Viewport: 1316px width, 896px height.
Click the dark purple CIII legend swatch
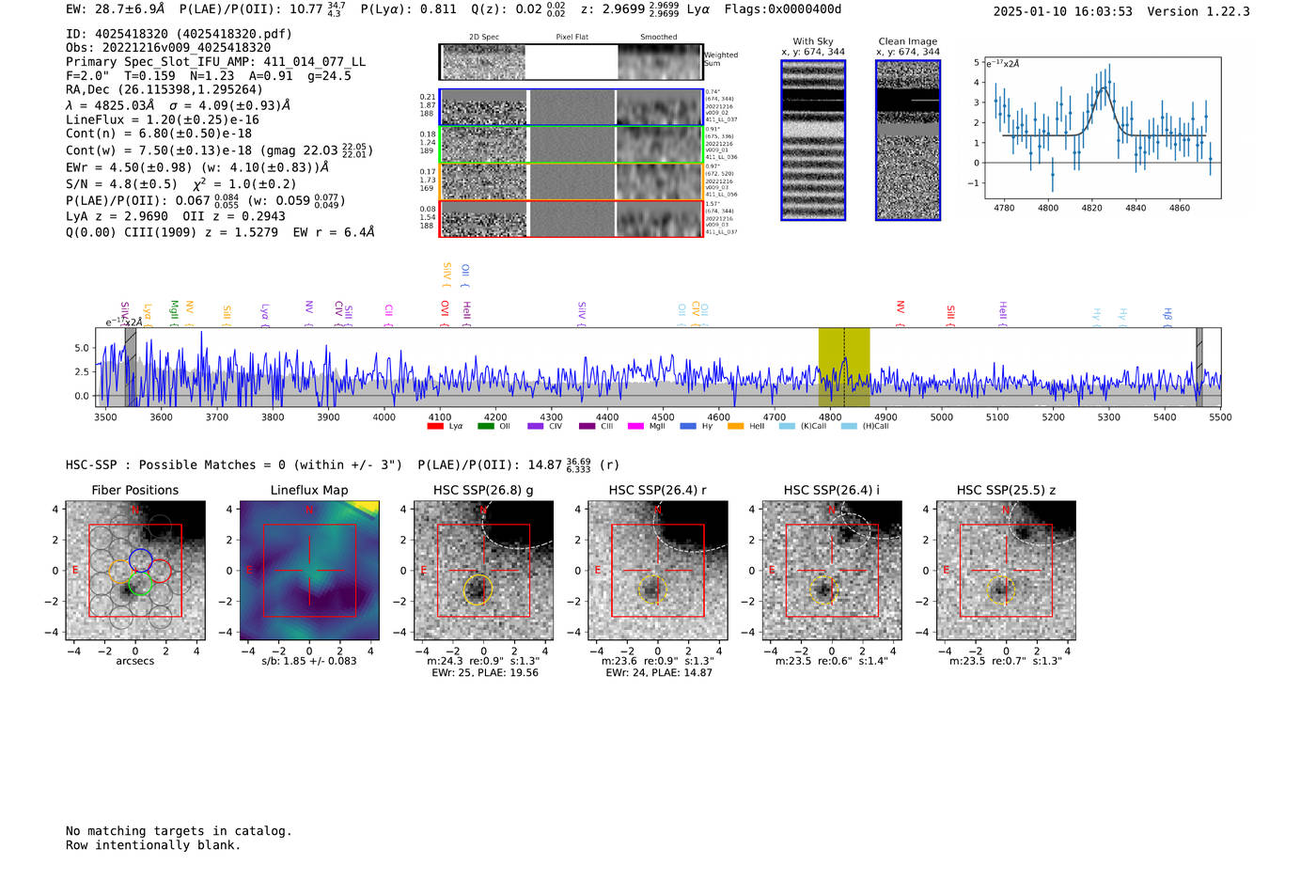coord(587,426)
